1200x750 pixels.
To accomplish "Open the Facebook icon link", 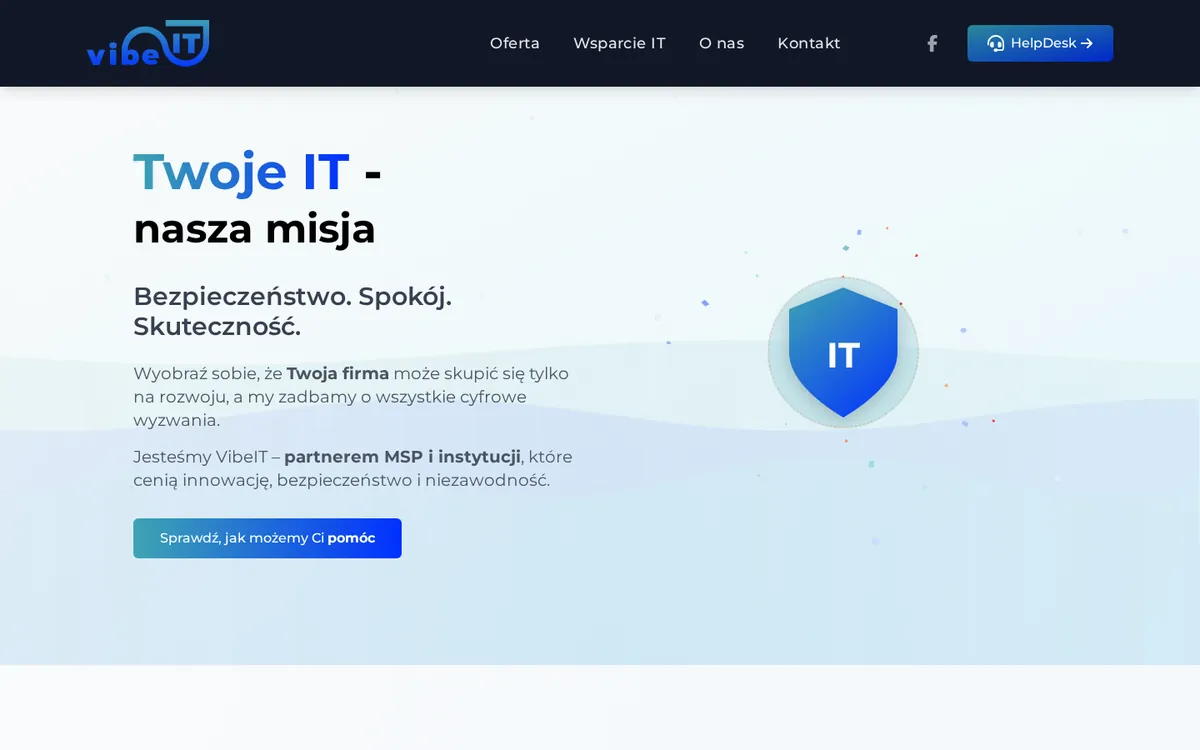I will pyautogui.click(x=932, y=43).
